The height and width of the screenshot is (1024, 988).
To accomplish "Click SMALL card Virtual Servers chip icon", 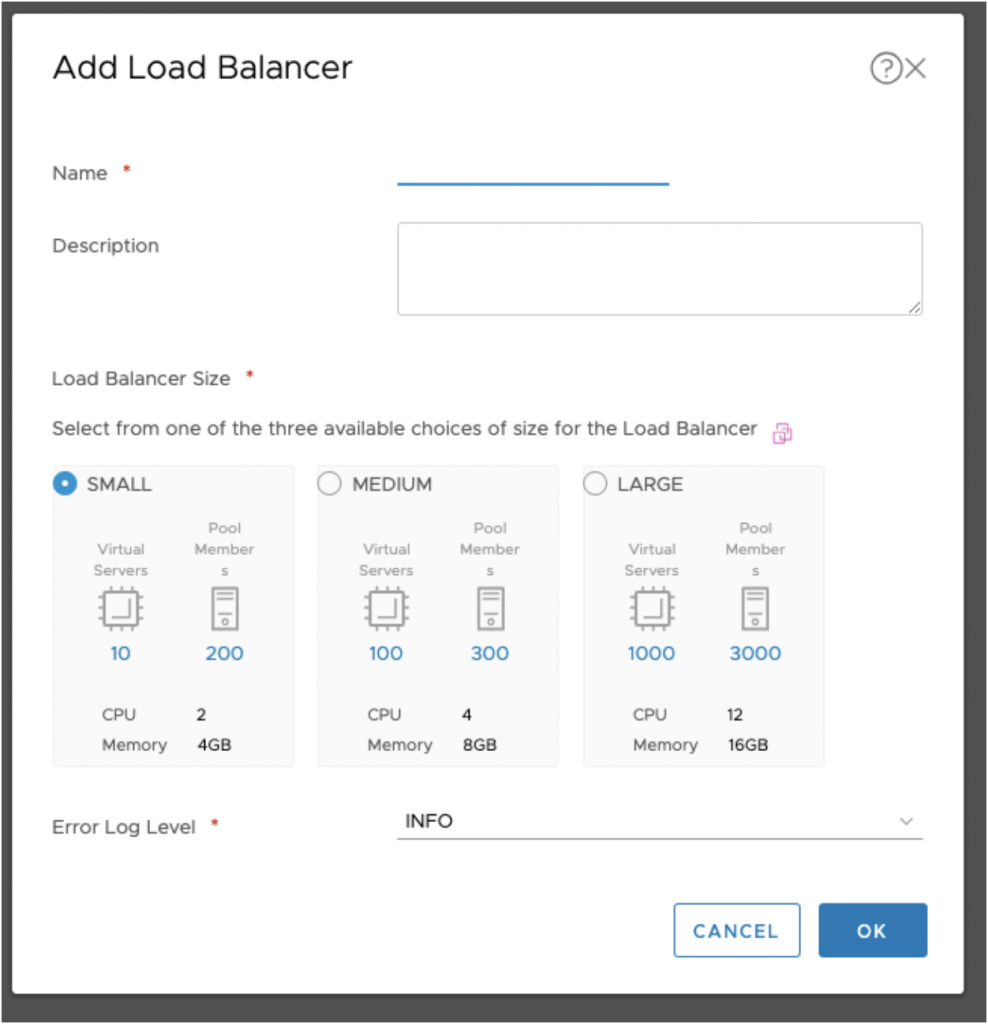I will [121, 609].
